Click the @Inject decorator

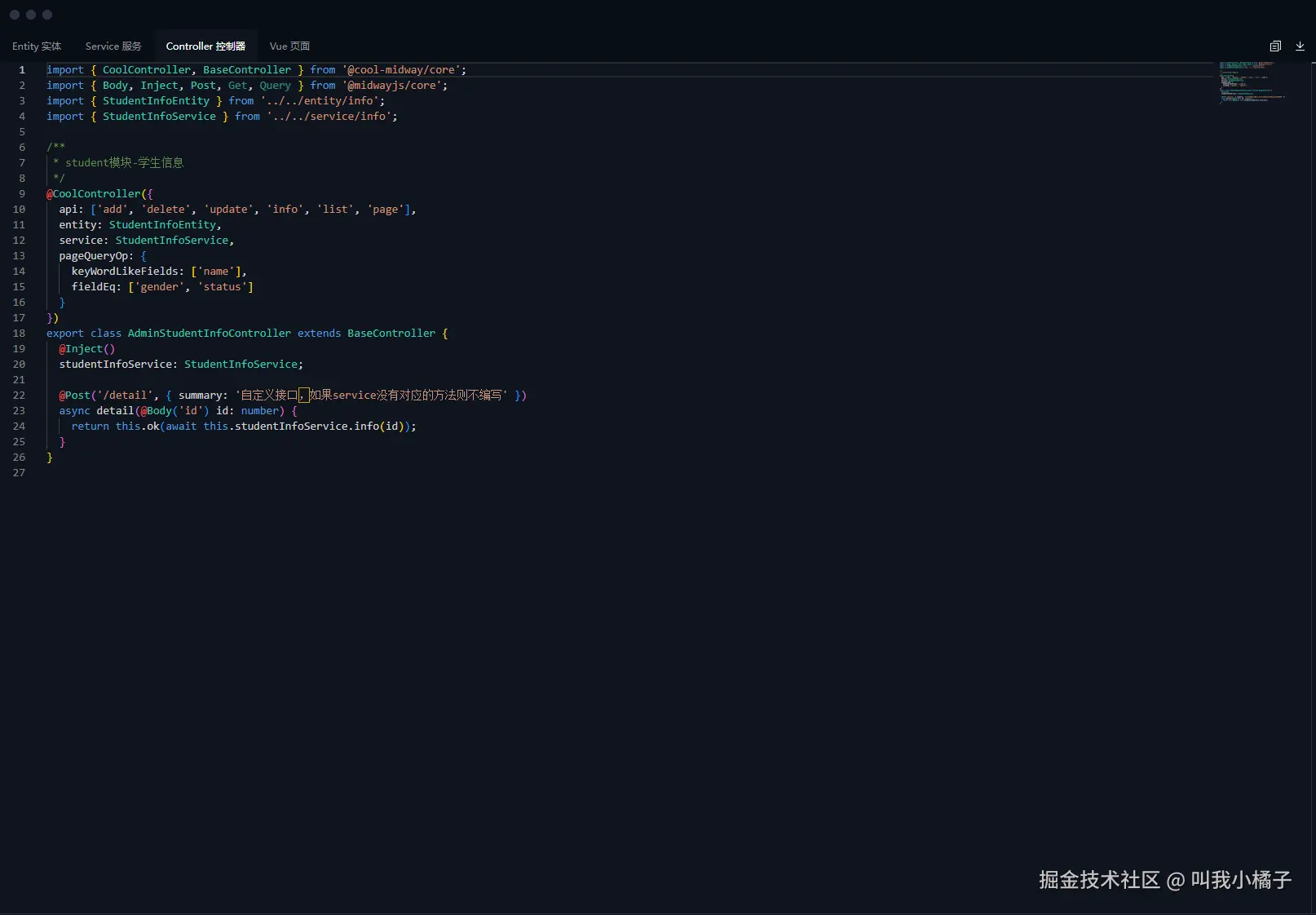point(81,349)
